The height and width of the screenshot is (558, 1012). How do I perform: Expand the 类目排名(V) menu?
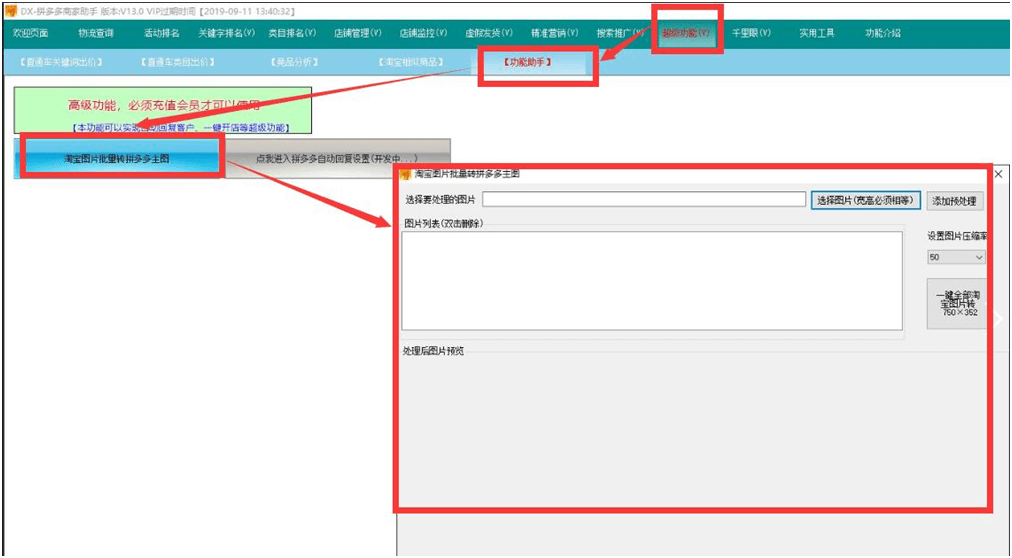point(292,33)
